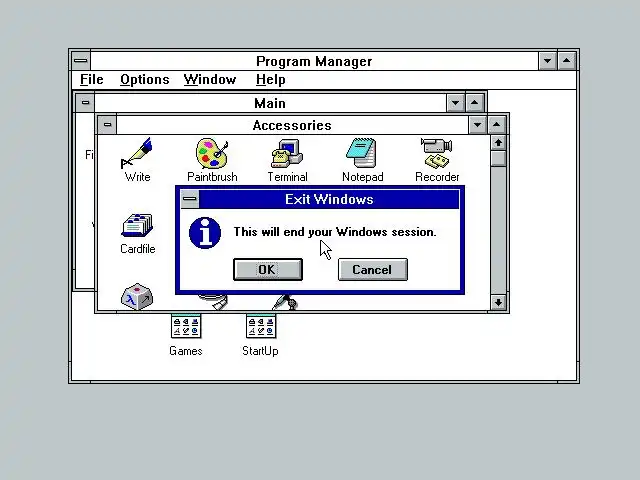
Task: Maximize the Program Manager window
Action: pos(567,61)
